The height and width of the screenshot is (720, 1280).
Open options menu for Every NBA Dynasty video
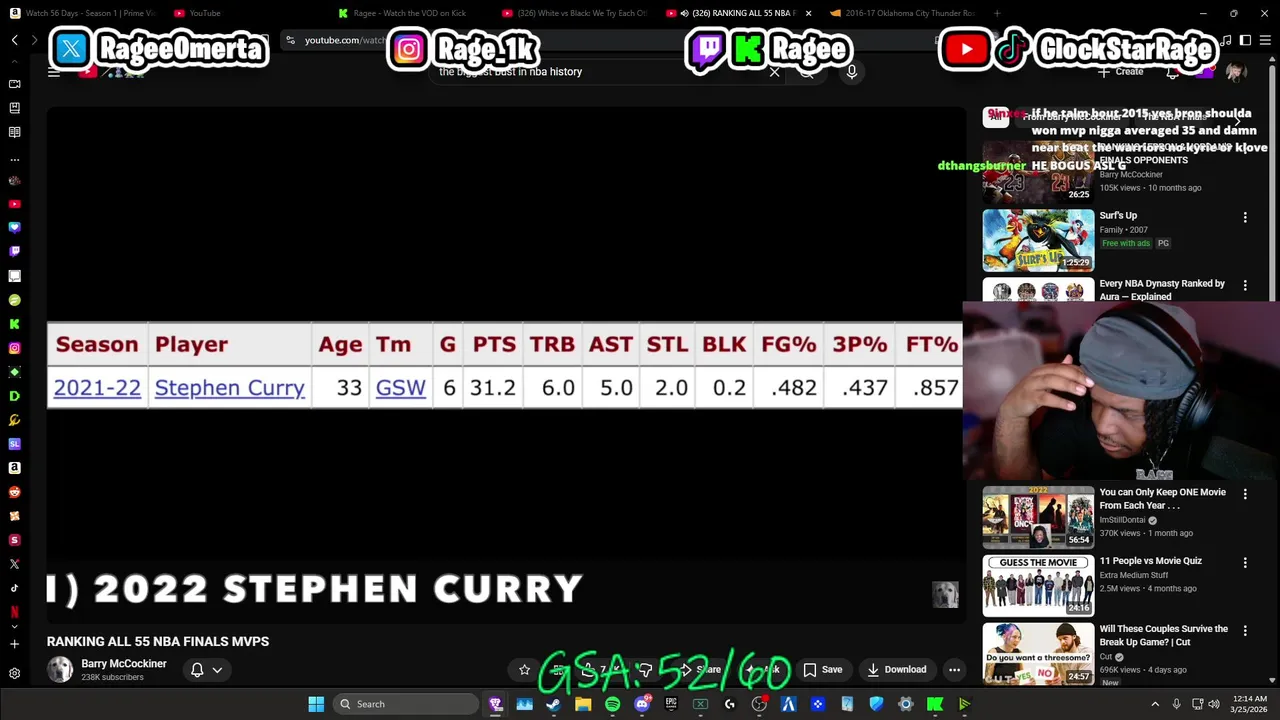coord(1245,285)
